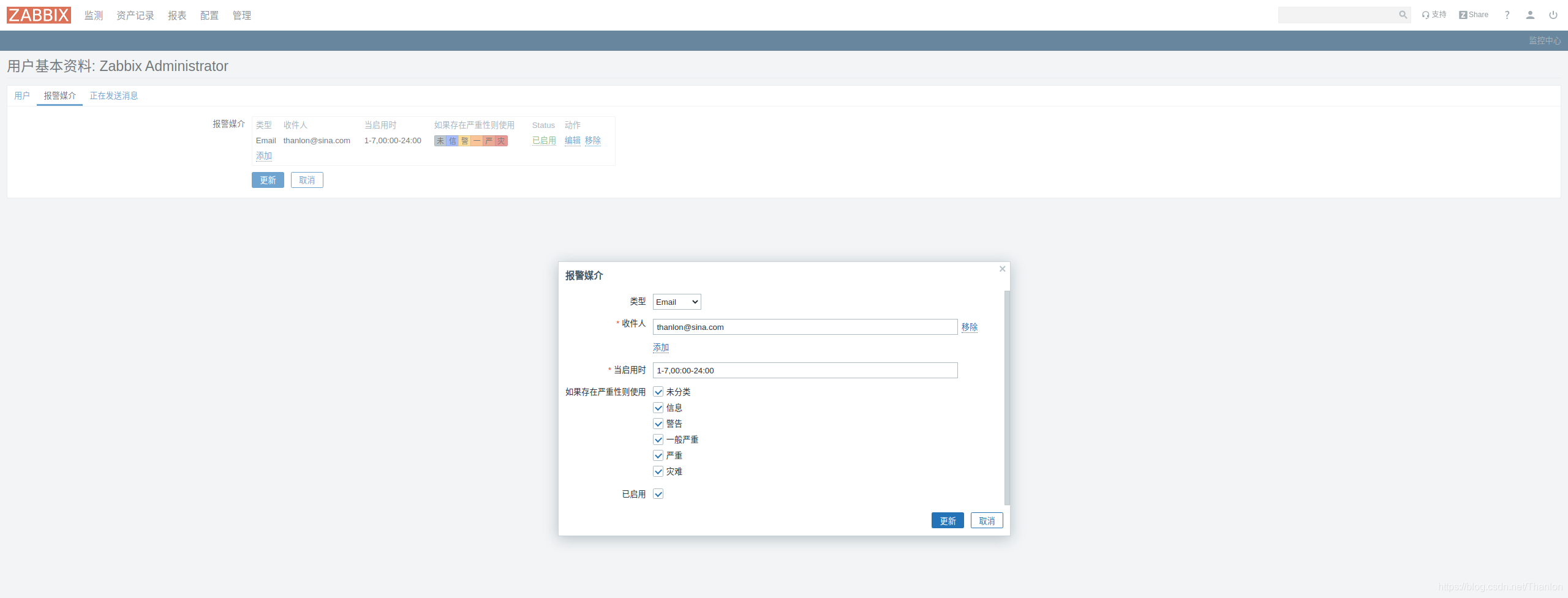1568x598 pixels.
Task: Click the 灾 severity color badge
Action: coord(502,141)
